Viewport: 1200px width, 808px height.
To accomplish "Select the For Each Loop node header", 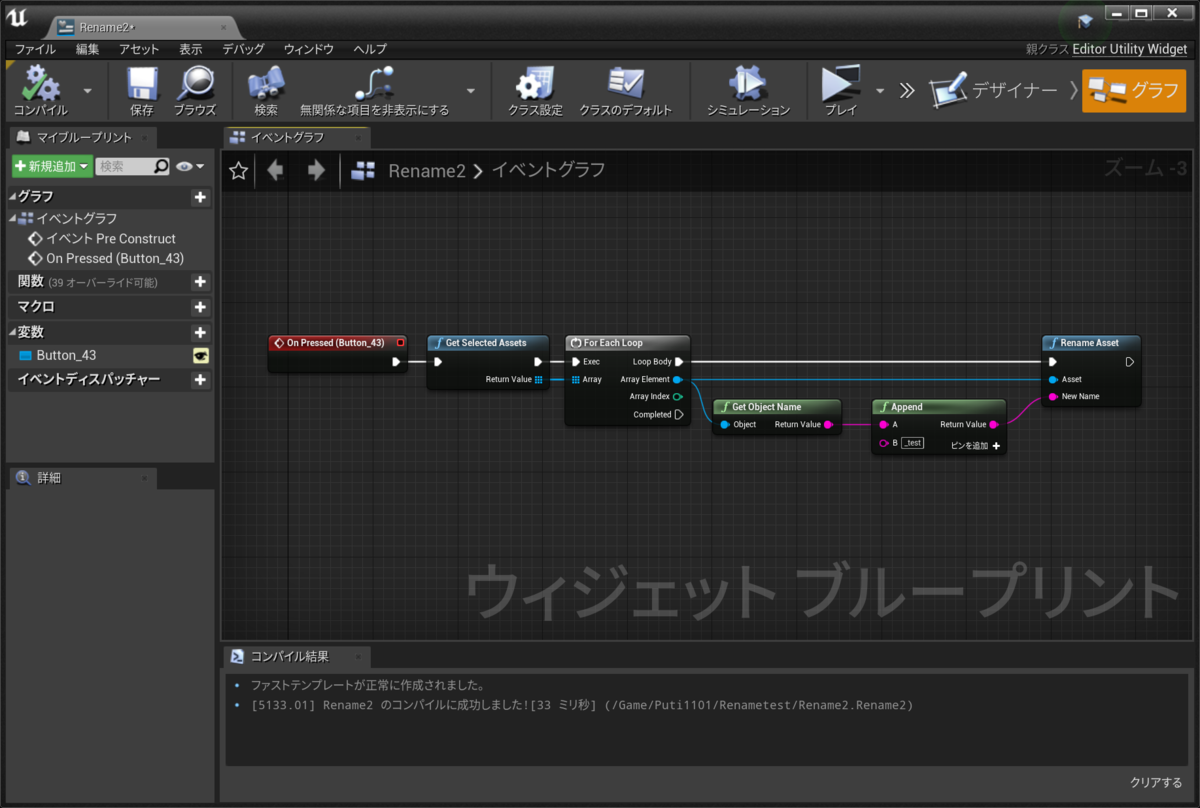I will coord(627,343).
